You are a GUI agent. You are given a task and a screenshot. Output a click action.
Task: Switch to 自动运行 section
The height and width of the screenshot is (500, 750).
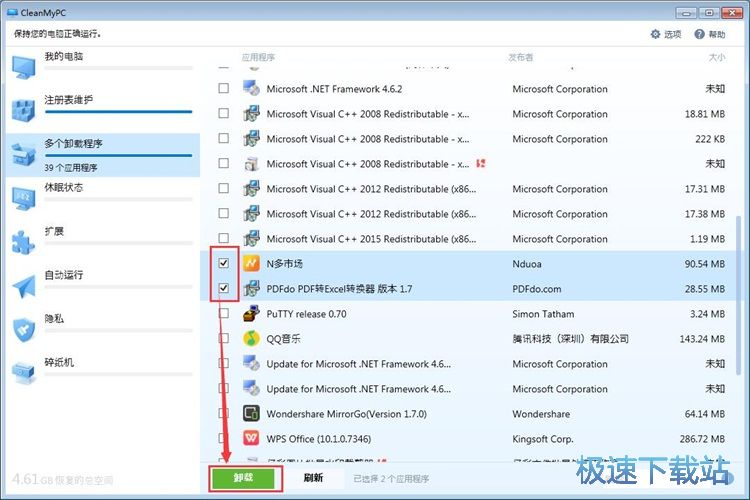click(x=103, y=286)
